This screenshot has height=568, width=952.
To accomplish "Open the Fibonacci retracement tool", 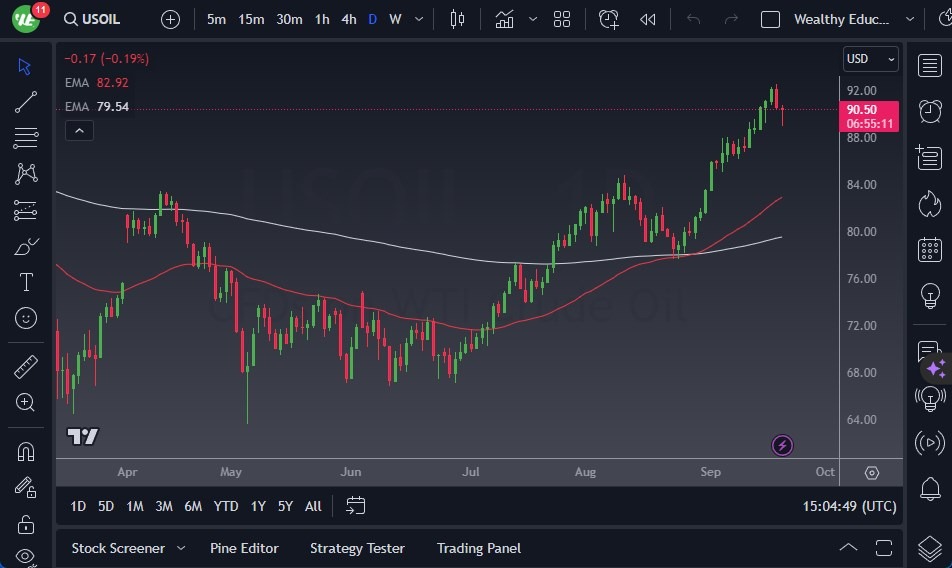I will point(26,137).
